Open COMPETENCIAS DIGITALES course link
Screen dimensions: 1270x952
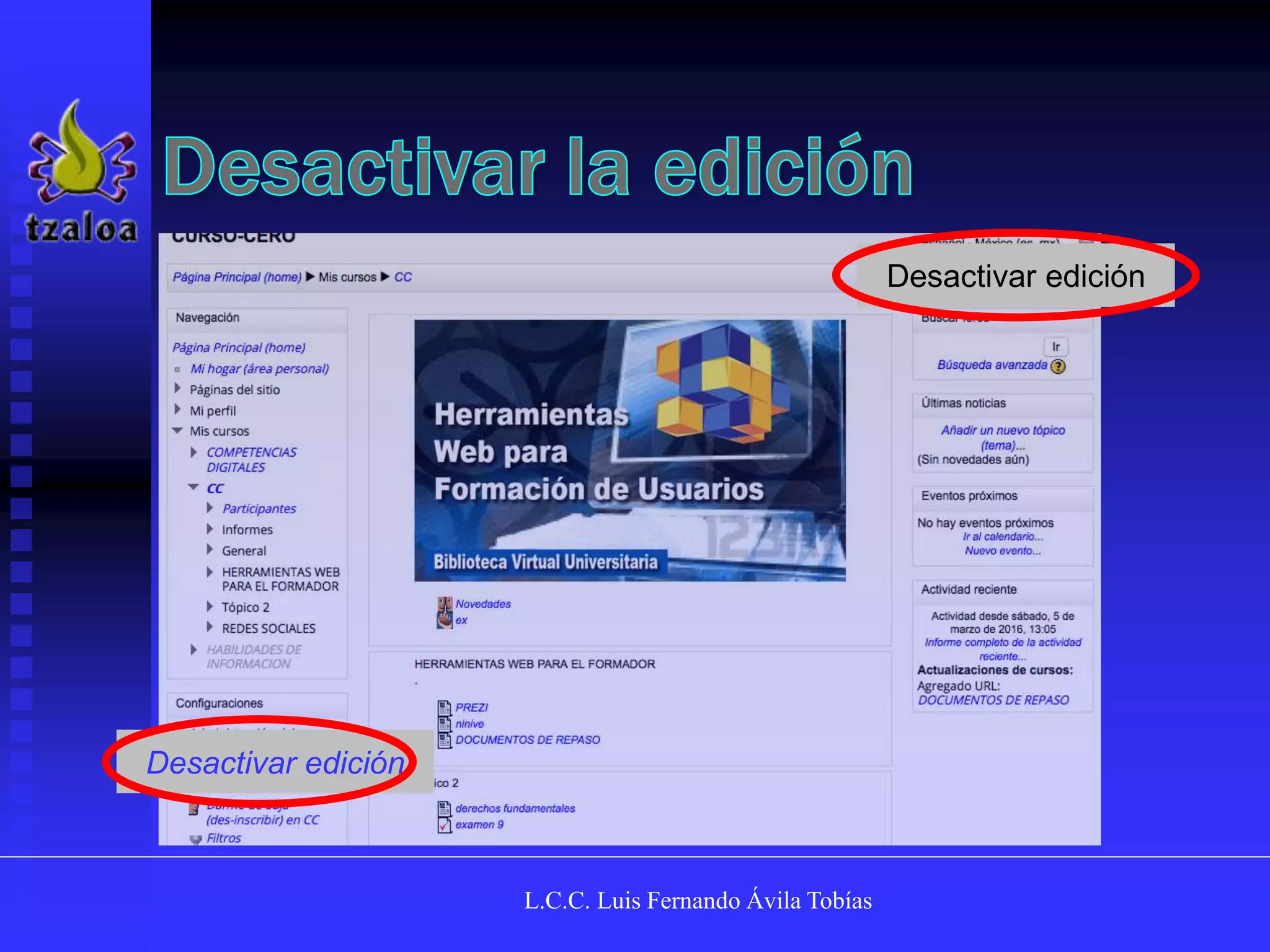click(251, 460)
